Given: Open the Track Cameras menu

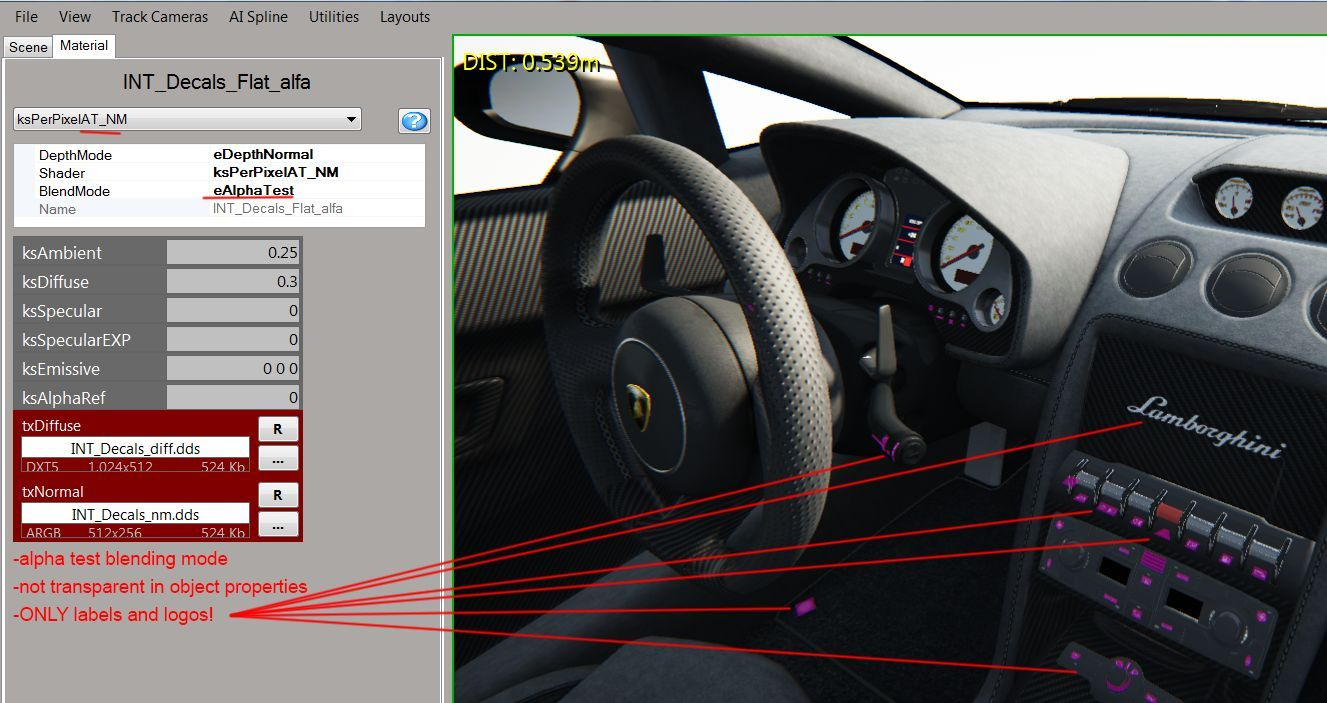Looking at the screenshot, I should [160, 17].
